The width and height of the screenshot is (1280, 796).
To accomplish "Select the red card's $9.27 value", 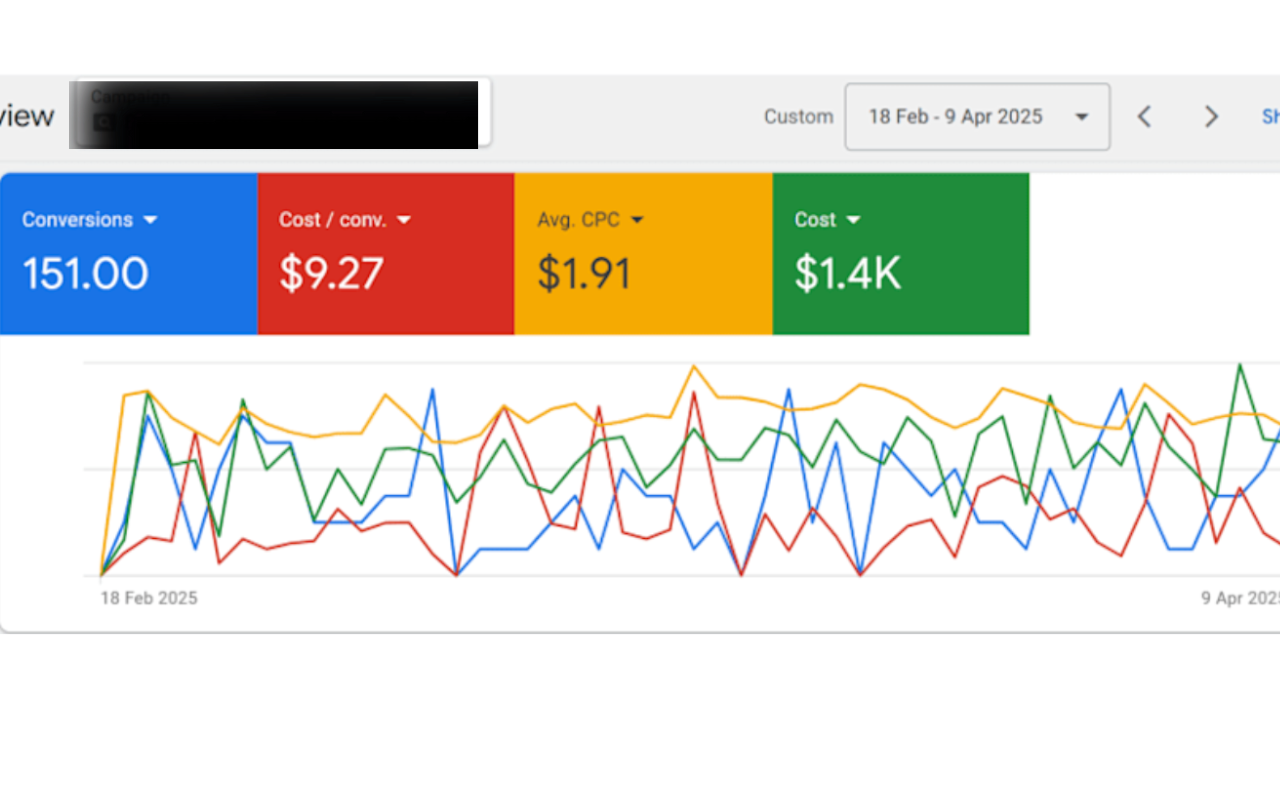I will pos(331,274).
